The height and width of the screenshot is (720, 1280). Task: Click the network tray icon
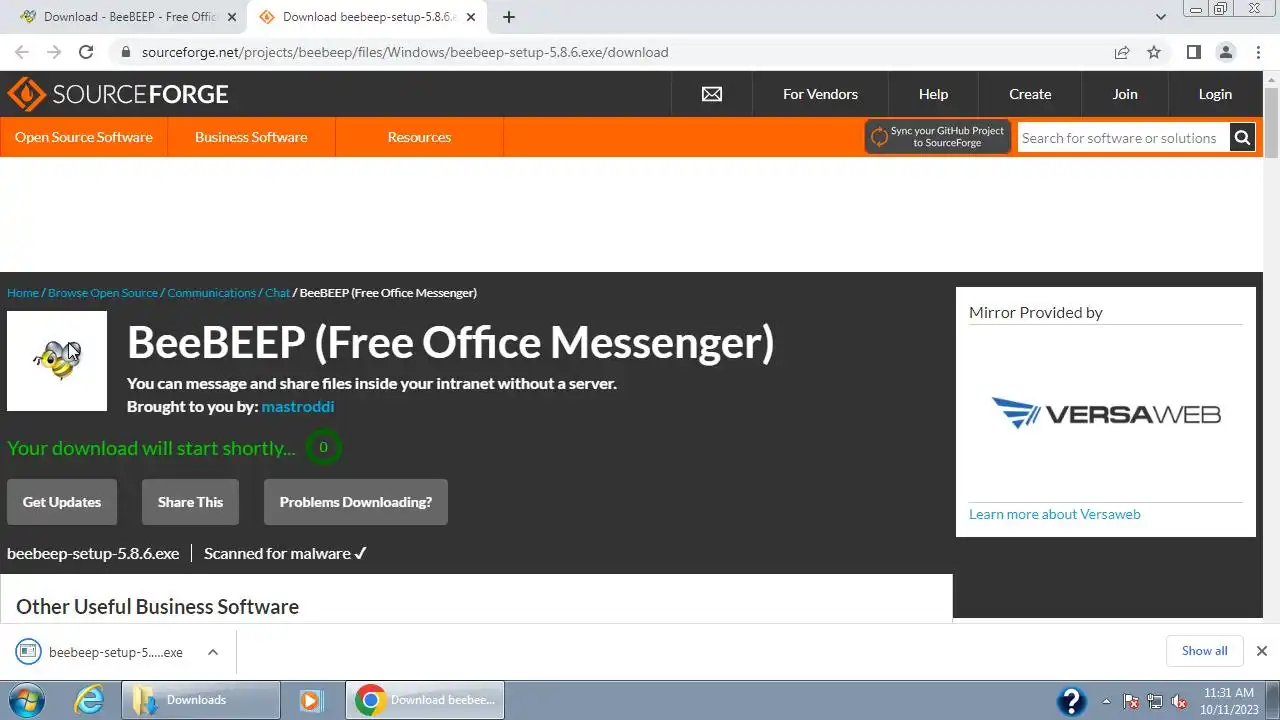click(x=1155, y=701)
